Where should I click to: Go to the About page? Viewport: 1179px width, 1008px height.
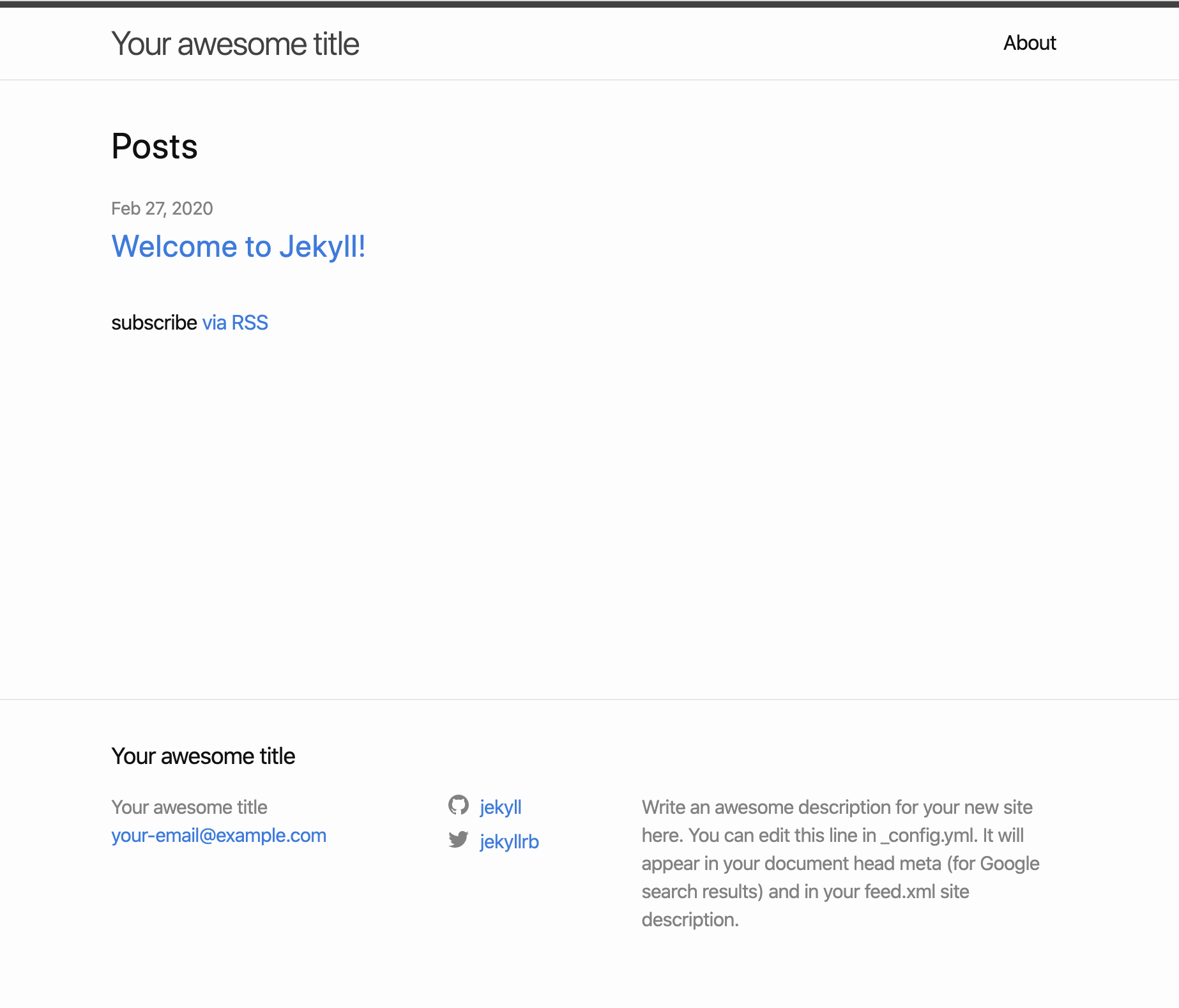pyautogui.click(x=1029, y=43)
